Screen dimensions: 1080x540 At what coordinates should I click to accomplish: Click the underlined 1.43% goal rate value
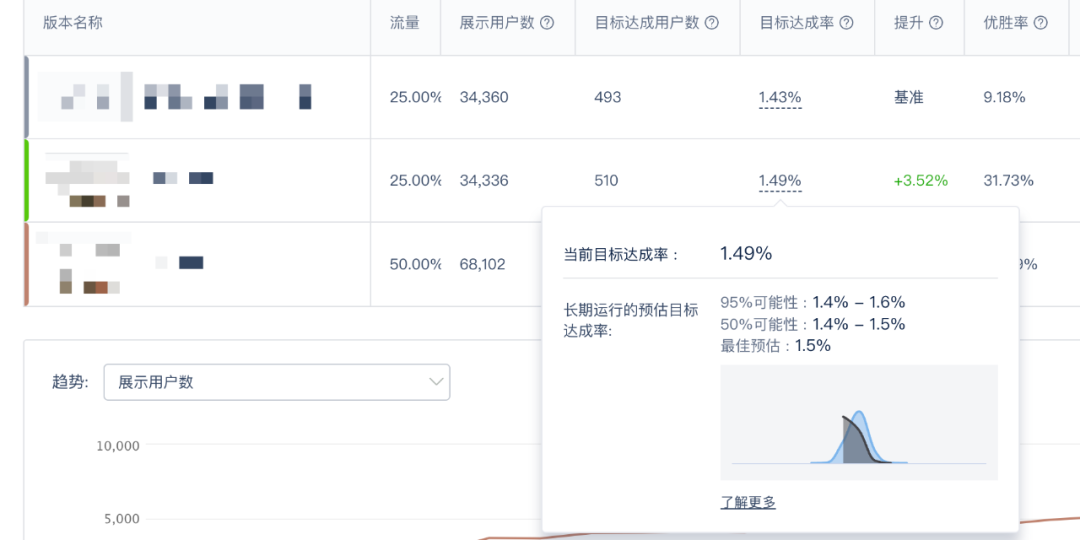pos(780,97)
